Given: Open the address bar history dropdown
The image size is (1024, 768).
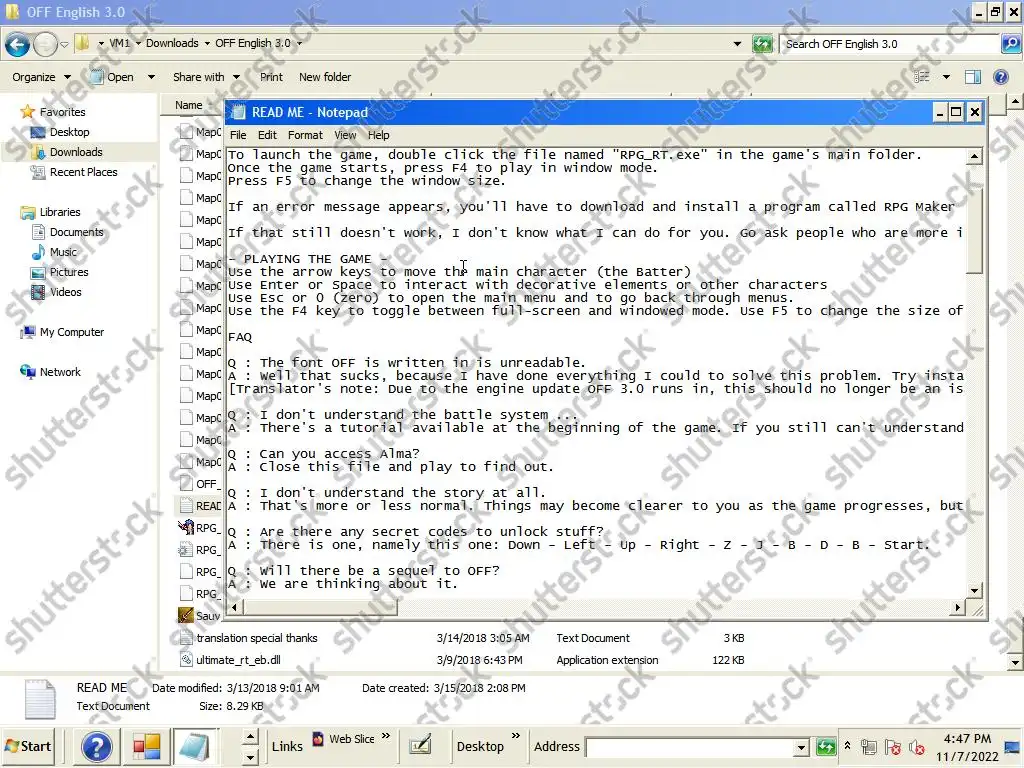Looking at the screenshot, I should pyautogui.click(x=737, y=44).
